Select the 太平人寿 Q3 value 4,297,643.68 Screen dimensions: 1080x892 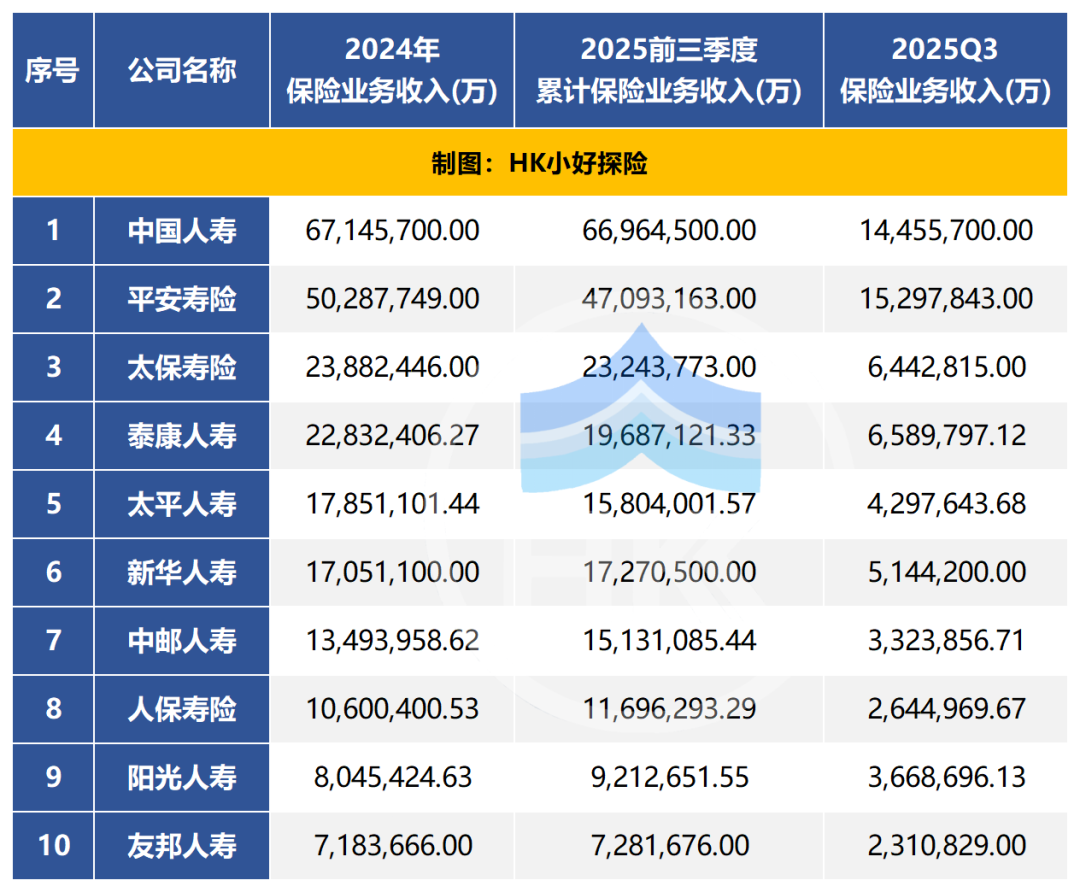click(945, 504)
